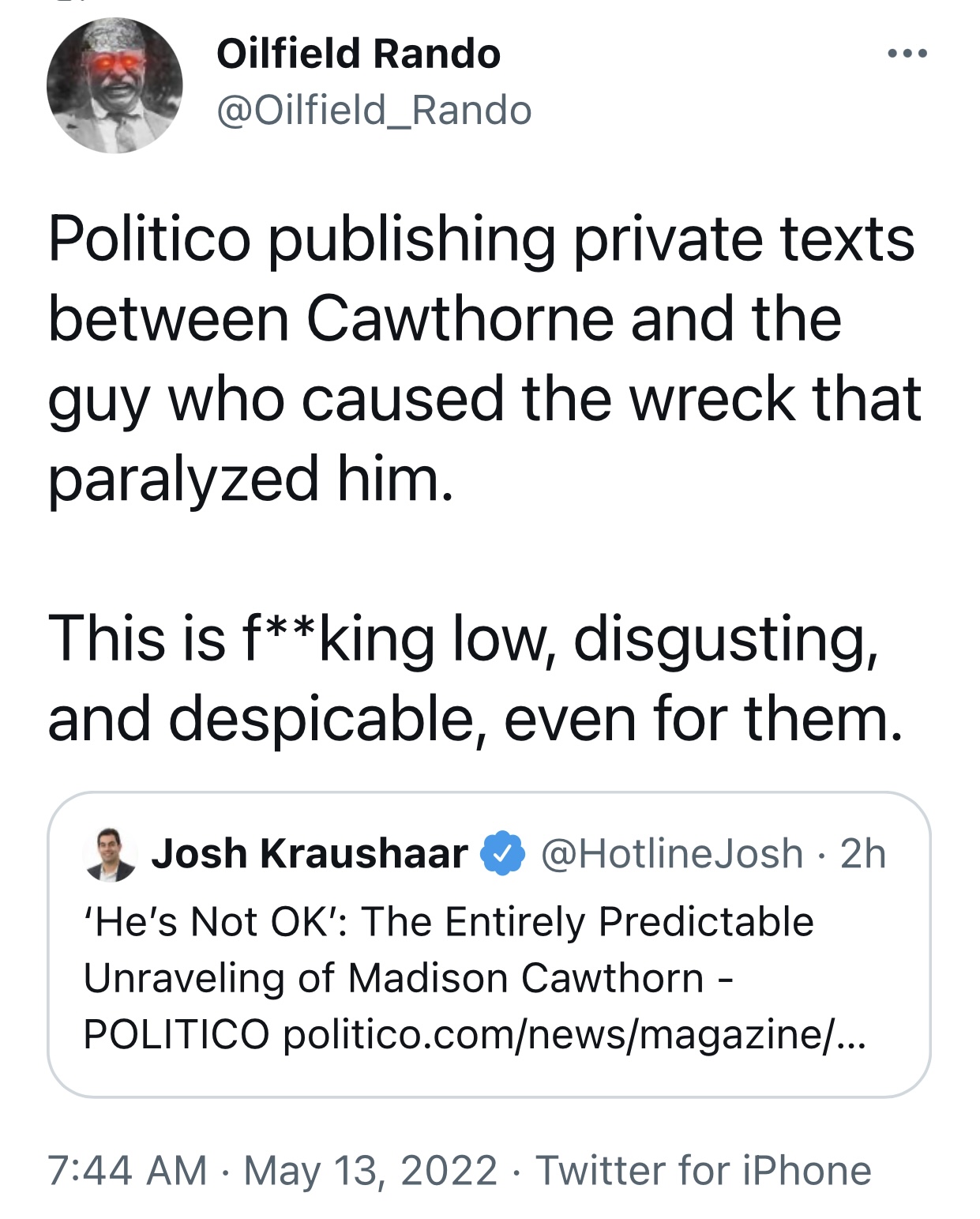Image resolution: width=980 pixels, height=1219 pixels.
Task: Open the @Oilfield_Rando handle link
Action: click(x=374, y=110)
